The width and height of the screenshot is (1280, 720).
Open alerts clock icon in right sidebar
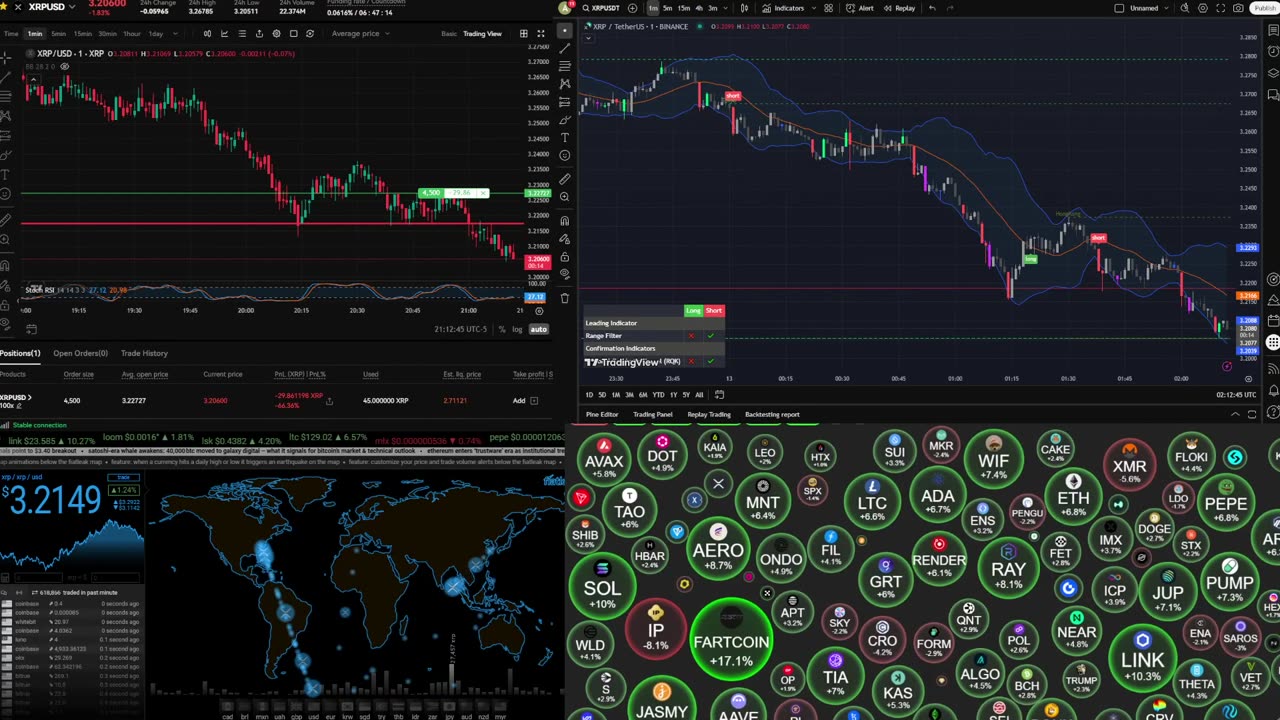click(1273, 52)
